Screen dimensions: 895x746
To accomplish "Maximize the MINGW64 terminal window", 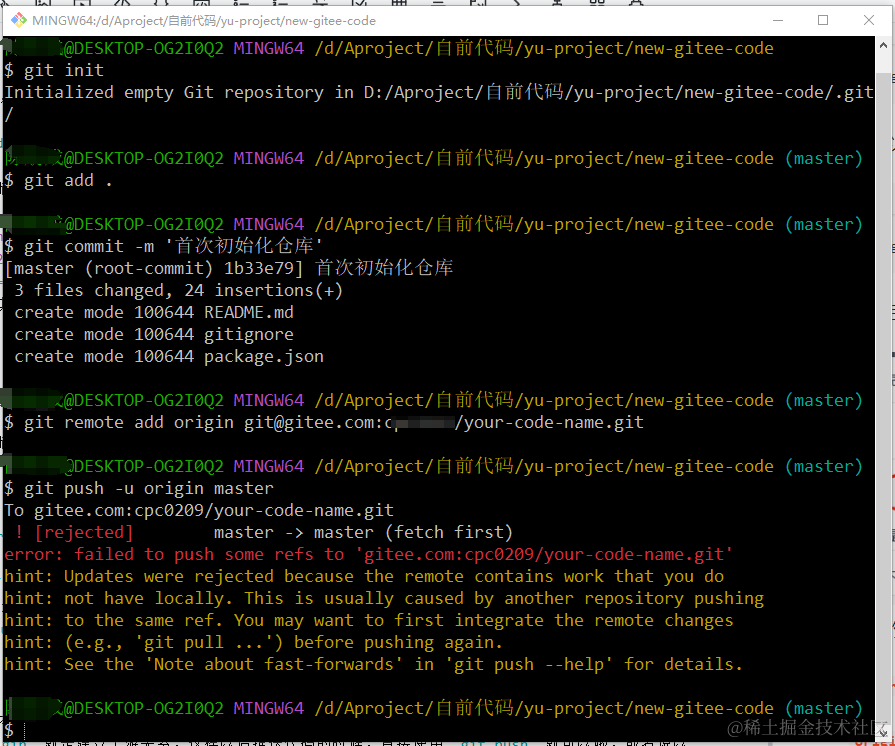I will click(823, 21).
